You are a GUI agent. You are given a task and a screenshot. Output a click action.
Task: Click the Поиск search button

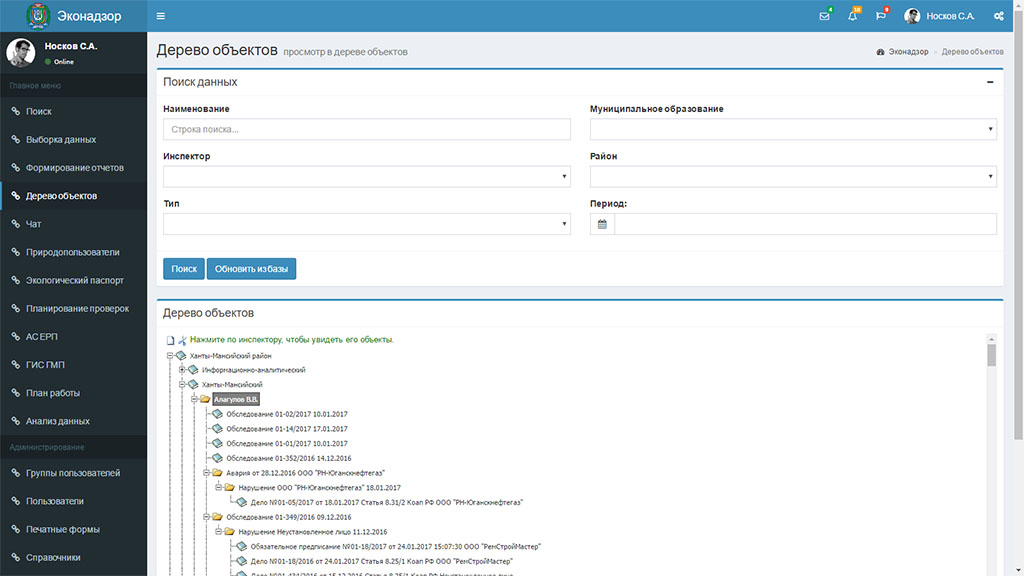(184, 269)
